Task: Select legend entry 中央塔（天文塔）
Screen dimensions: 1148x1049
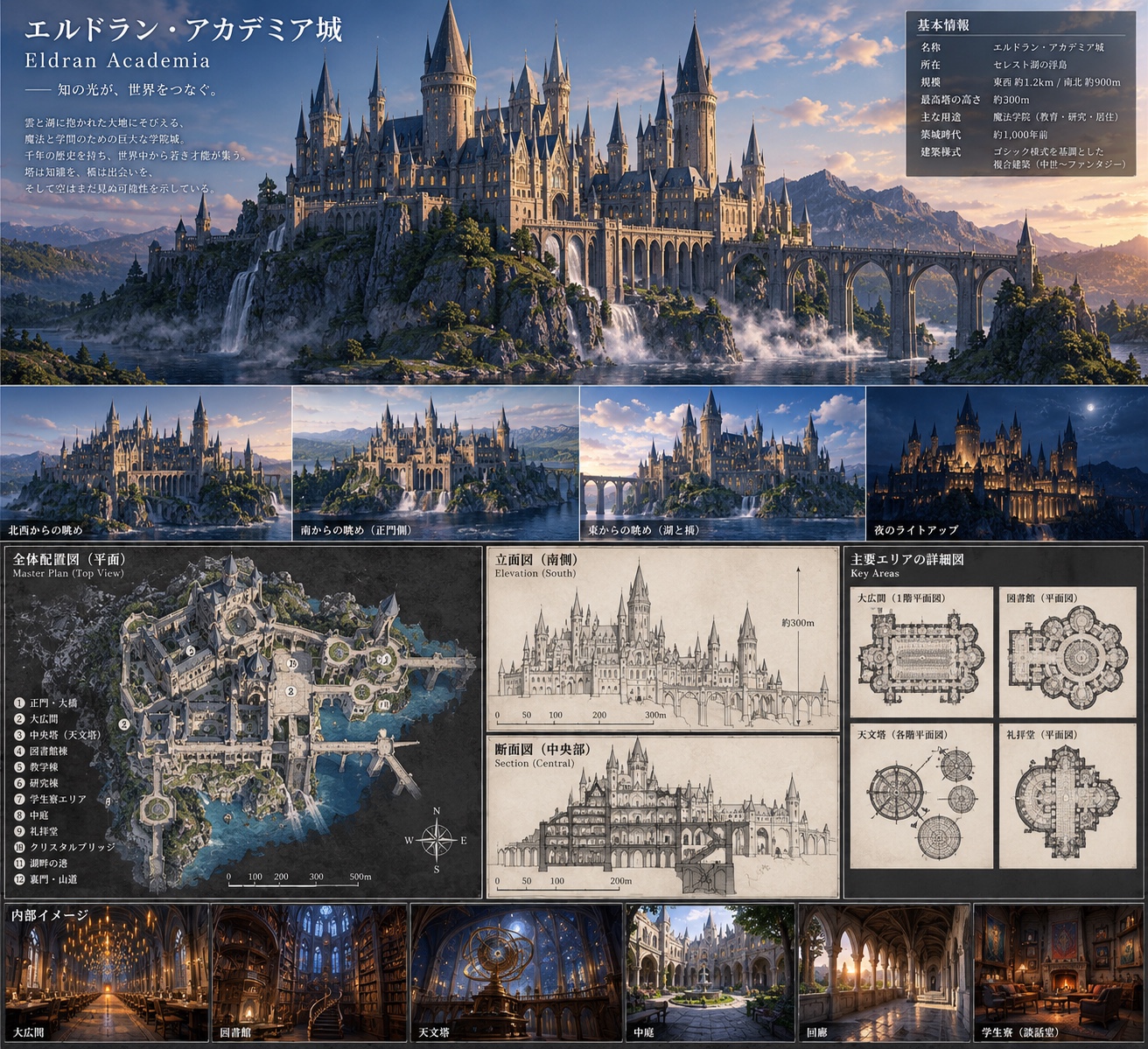Action: pos(57,735)
